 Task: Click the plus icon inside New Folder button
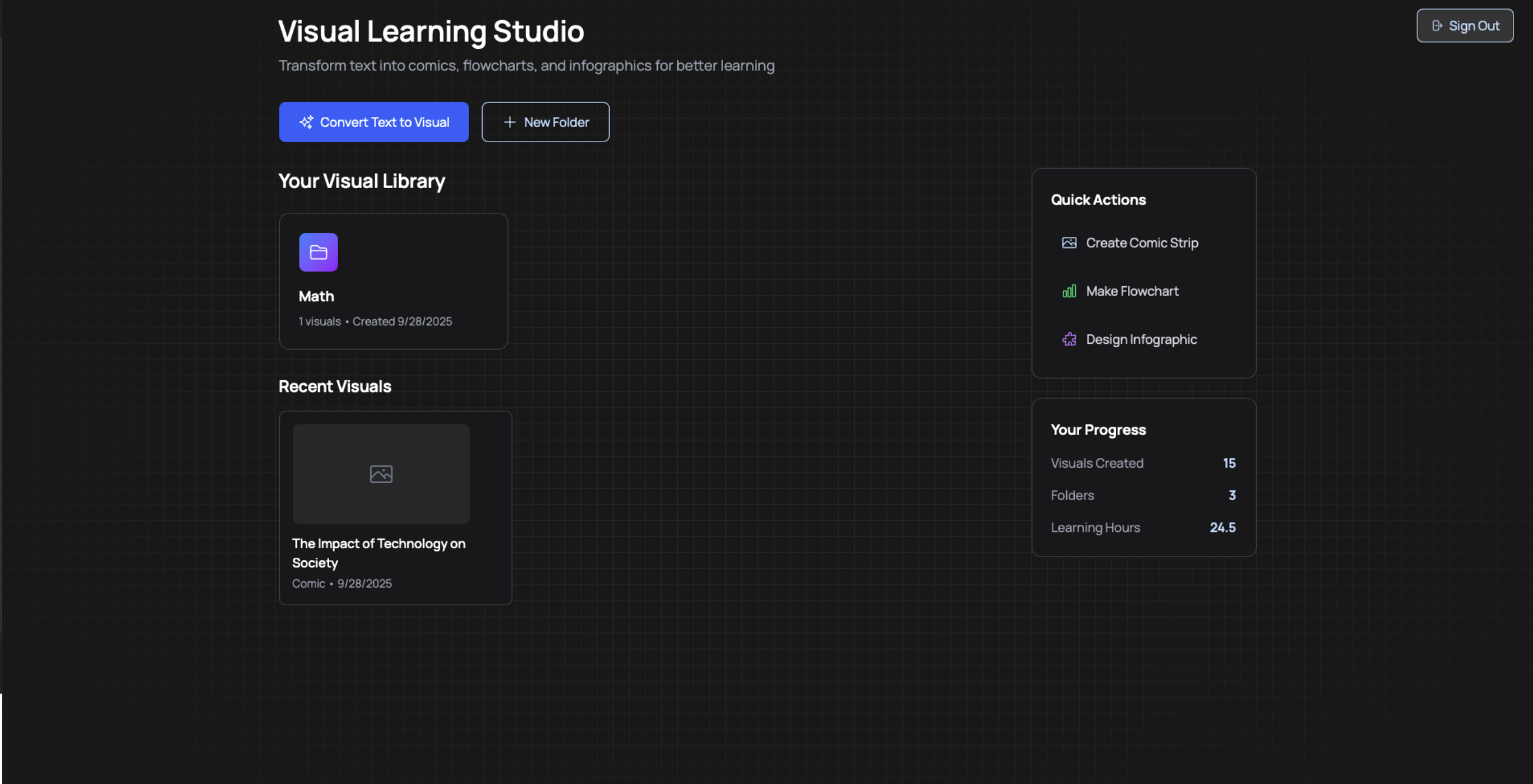(510, 122)
